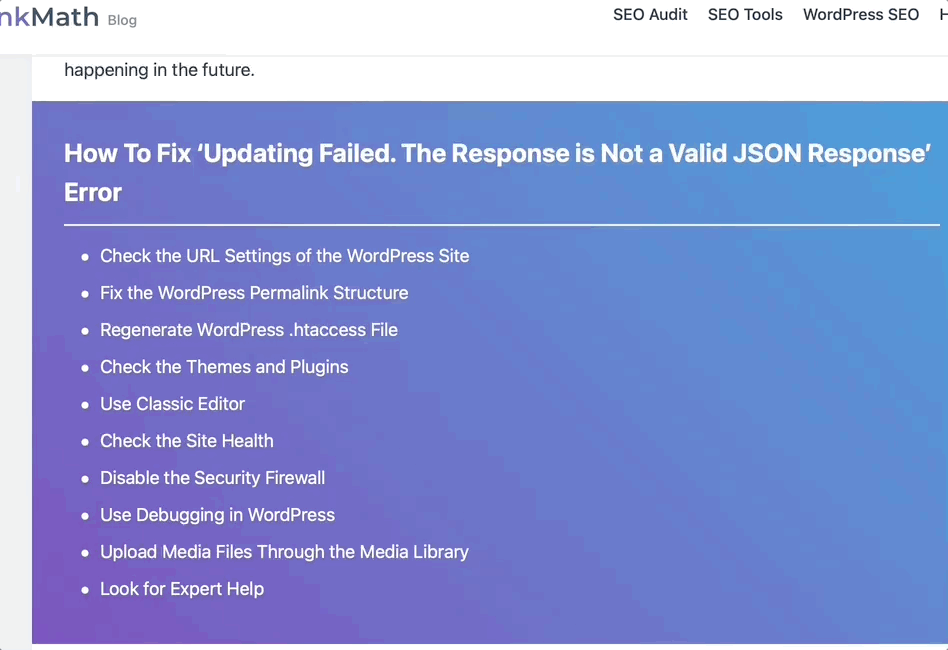This screenshot has height=650, width=948.
Task: Jump to Regenerate WordPress .htaccess File
Action: click(x=249, y=330)
